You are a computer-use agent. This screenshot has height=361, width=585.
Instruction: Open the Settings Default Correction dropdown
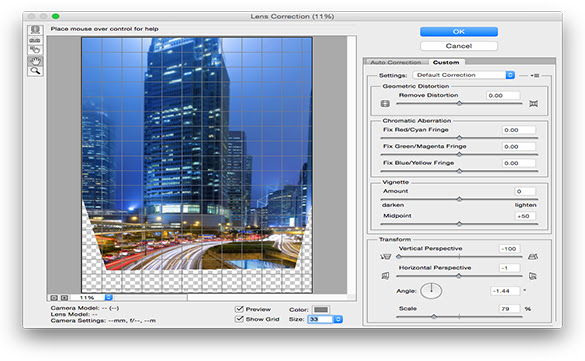point(463,75)
